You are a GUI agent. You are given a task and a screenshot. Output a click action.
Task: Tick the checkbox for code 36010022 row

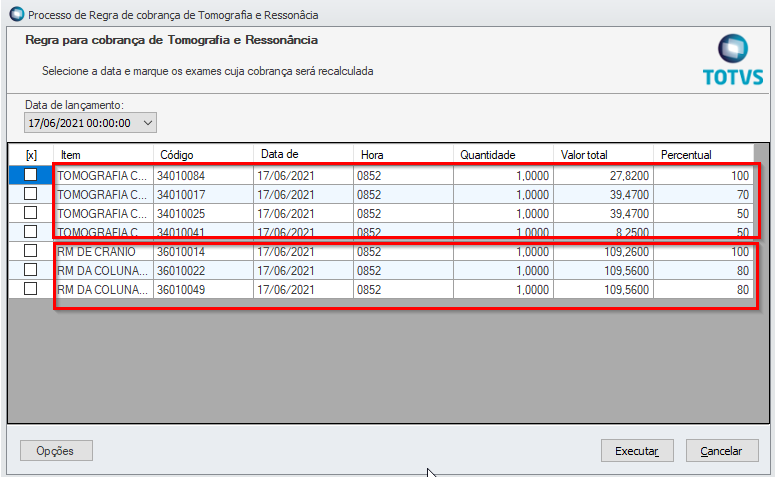31,269
